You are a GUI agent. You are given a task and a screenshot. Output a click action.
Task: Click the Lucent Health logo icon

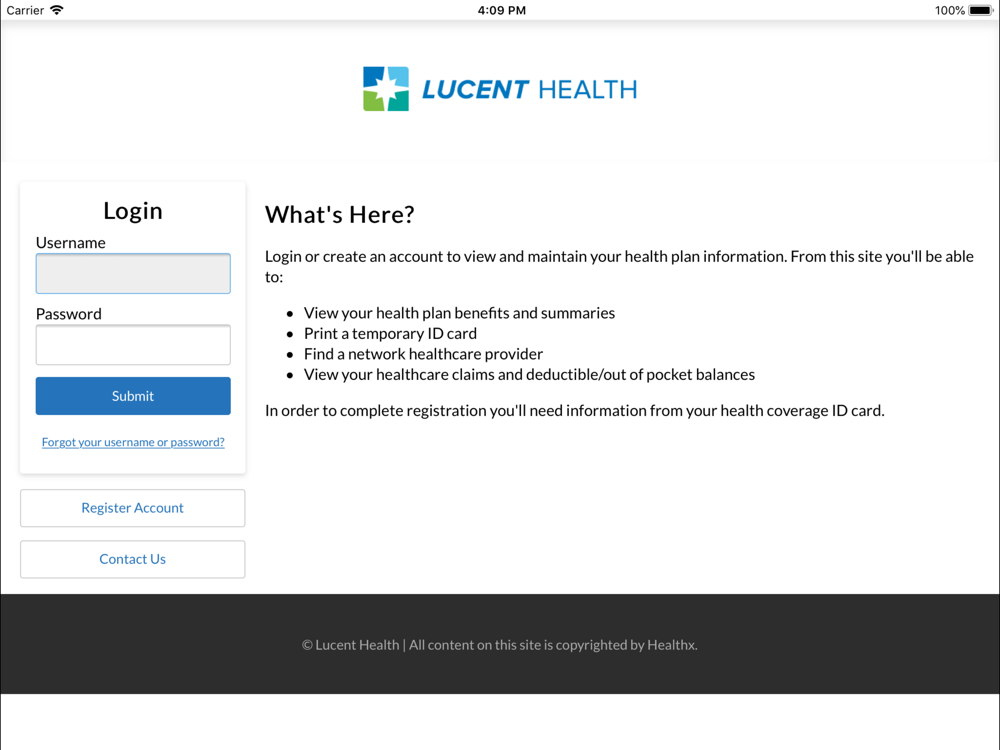(386, 89)
